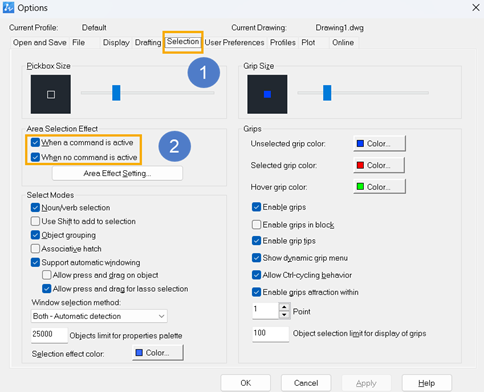
Task: Open Hover grip color picker
Action: point(379,187)
